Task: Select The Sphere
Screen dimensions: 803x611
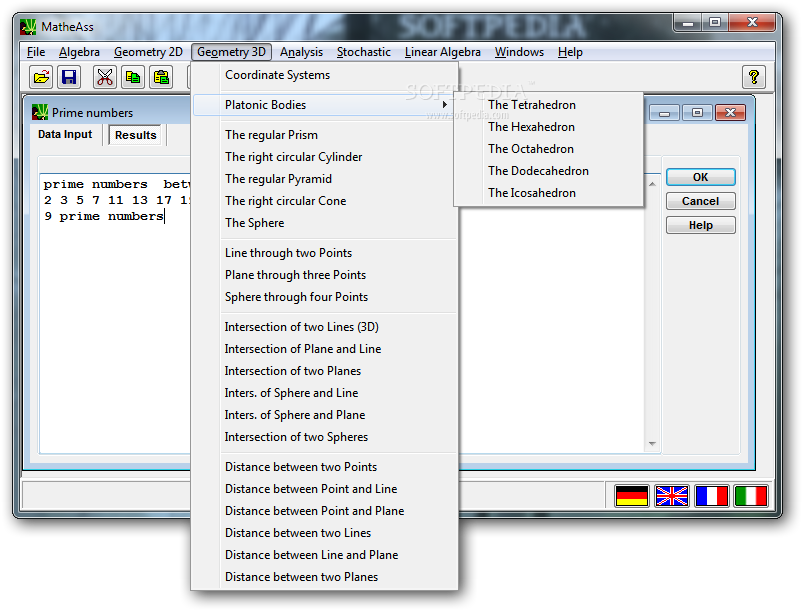Action: (x=325, y=223)
